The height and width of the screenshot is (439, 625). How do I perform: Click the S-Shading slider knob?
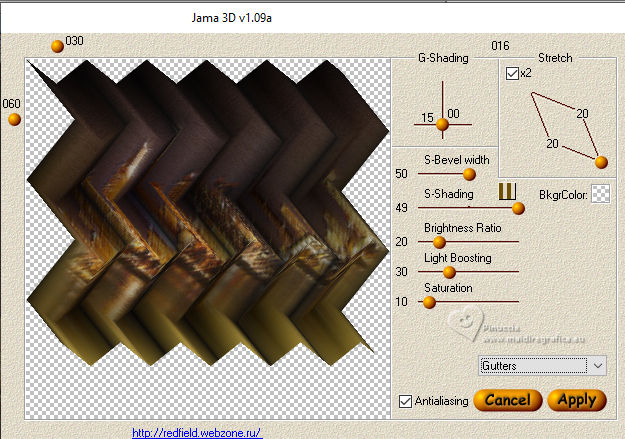click(x=518, y=208)
